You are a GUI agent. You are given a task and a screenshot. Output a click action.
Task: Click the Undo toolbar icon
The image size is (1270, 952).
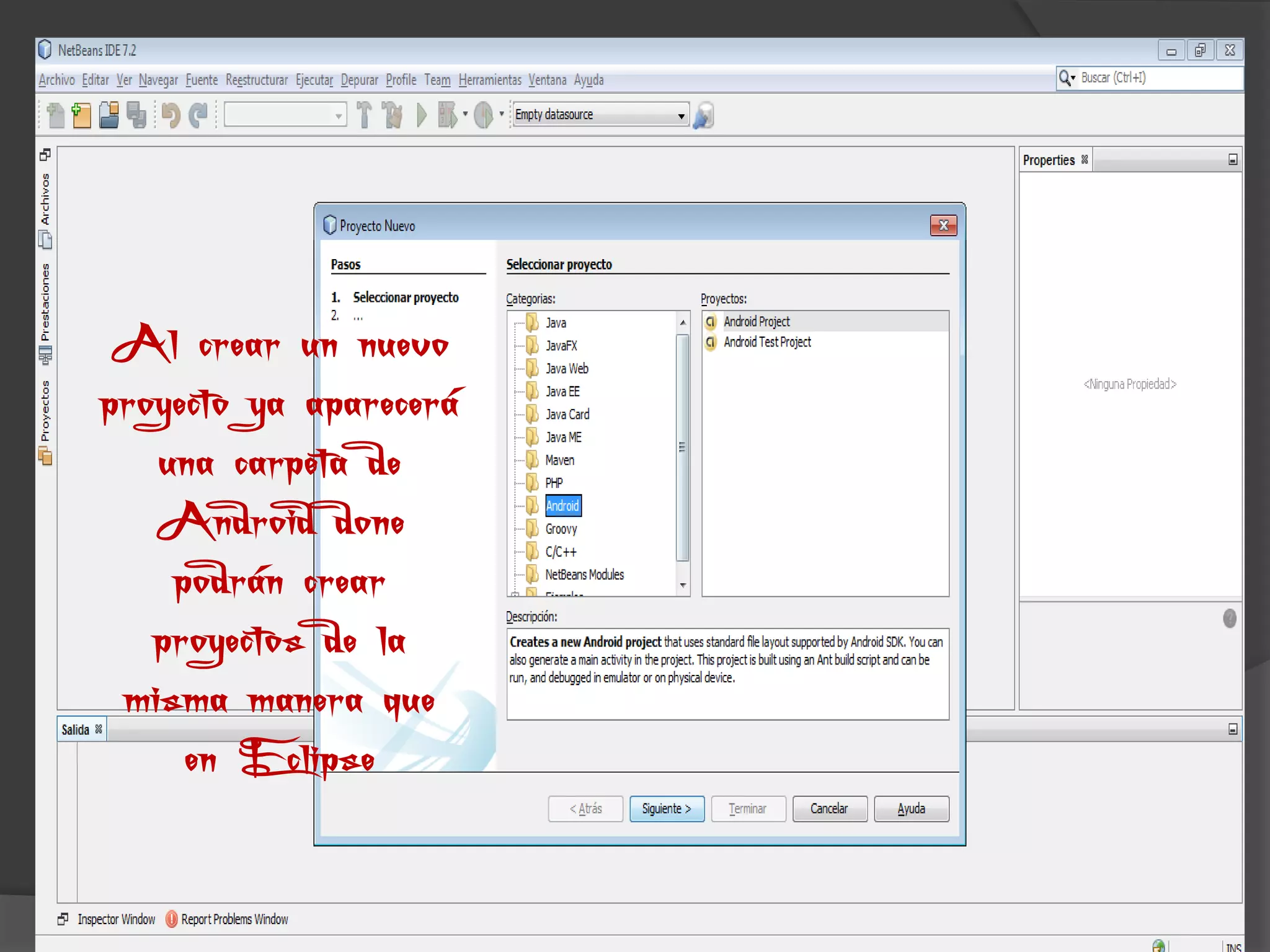click(171, 115)
